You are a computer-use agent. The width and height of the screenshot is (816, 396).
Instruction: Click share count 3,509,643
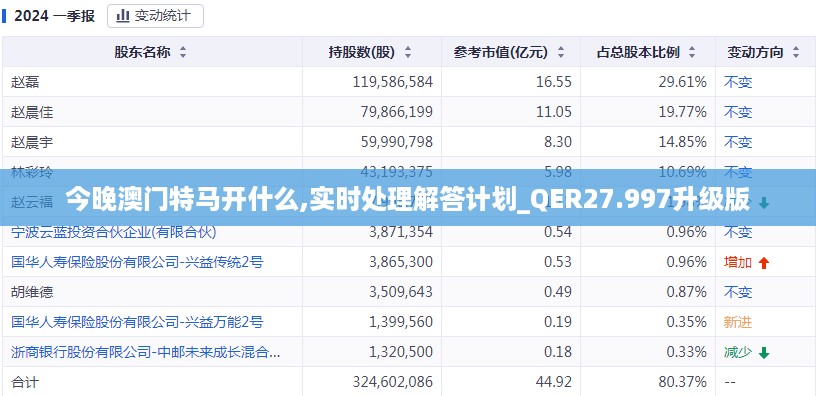point(401,292)
